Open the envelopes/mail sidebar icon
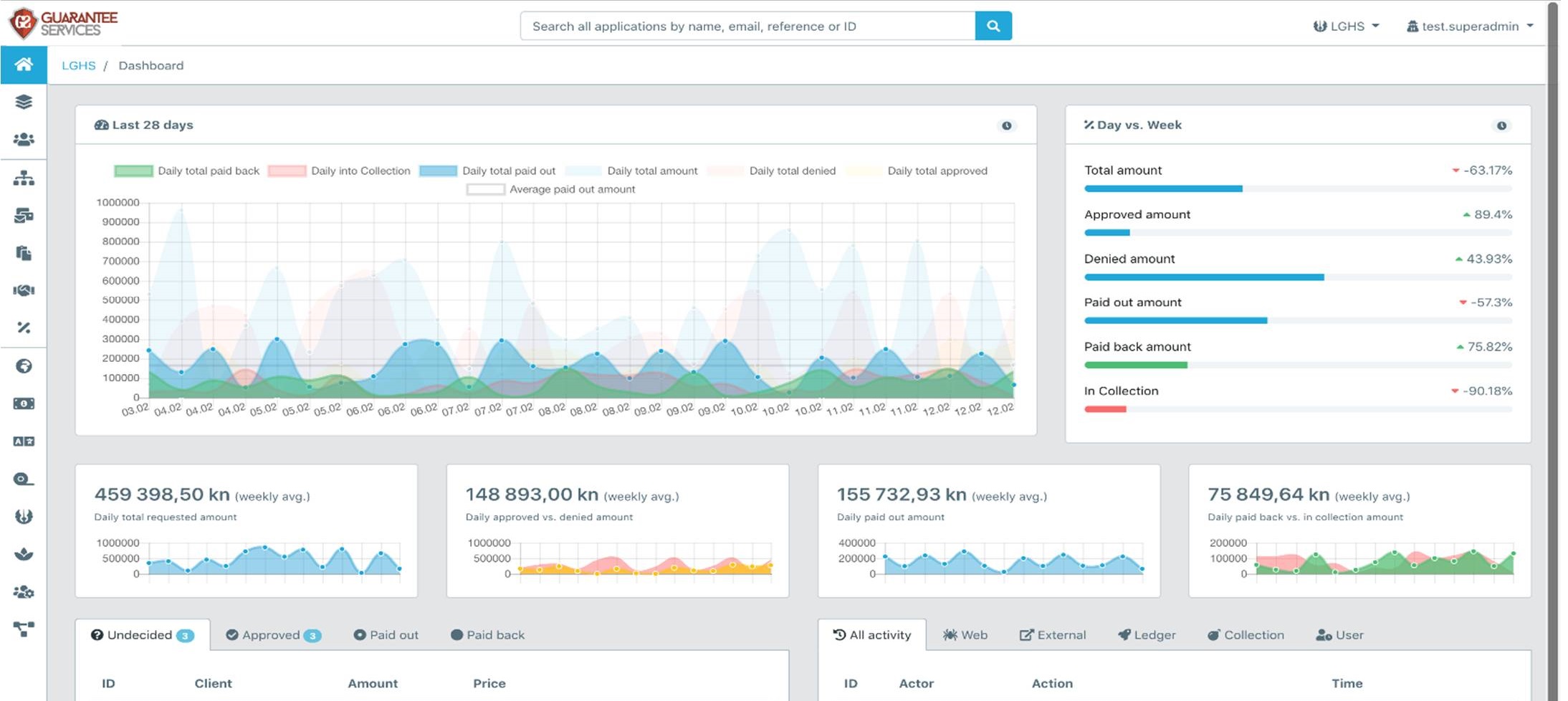This screenshot has width=1568, height=701. pos(24,215)
